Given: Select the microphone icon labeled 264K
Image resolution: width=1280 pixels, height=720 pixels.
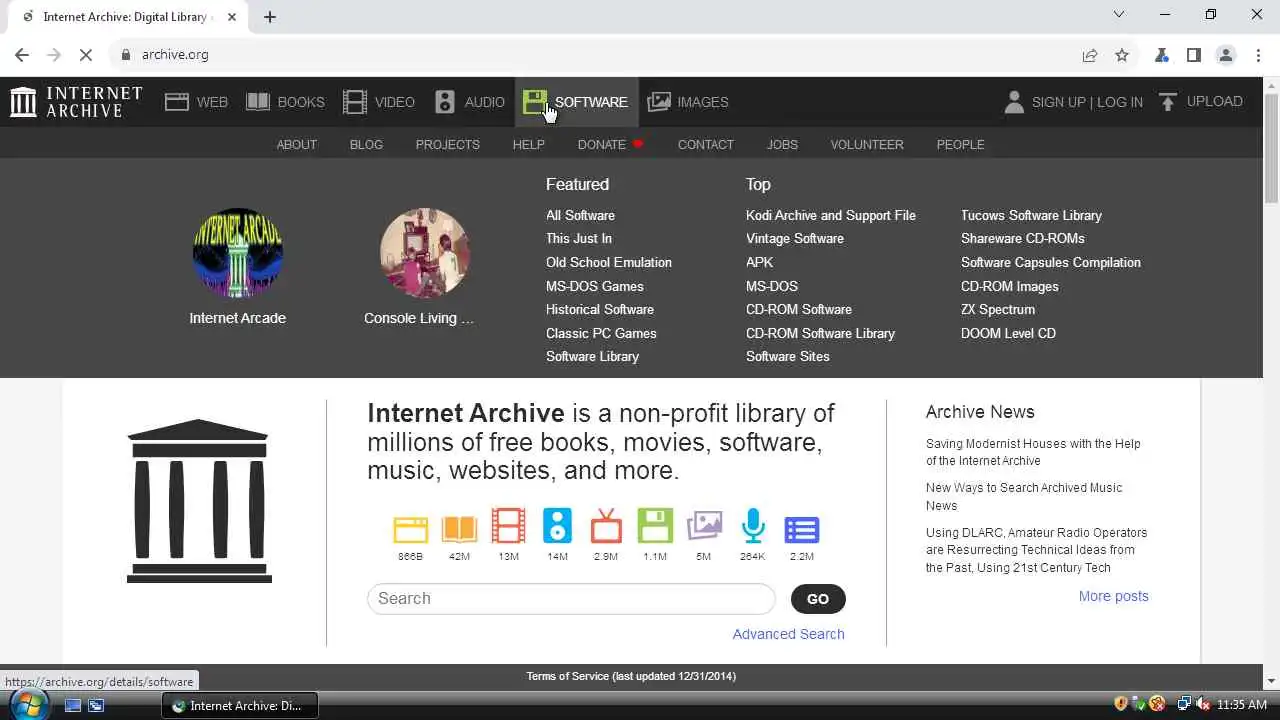Looking at the screenshot, I should [x=753, y=526].
